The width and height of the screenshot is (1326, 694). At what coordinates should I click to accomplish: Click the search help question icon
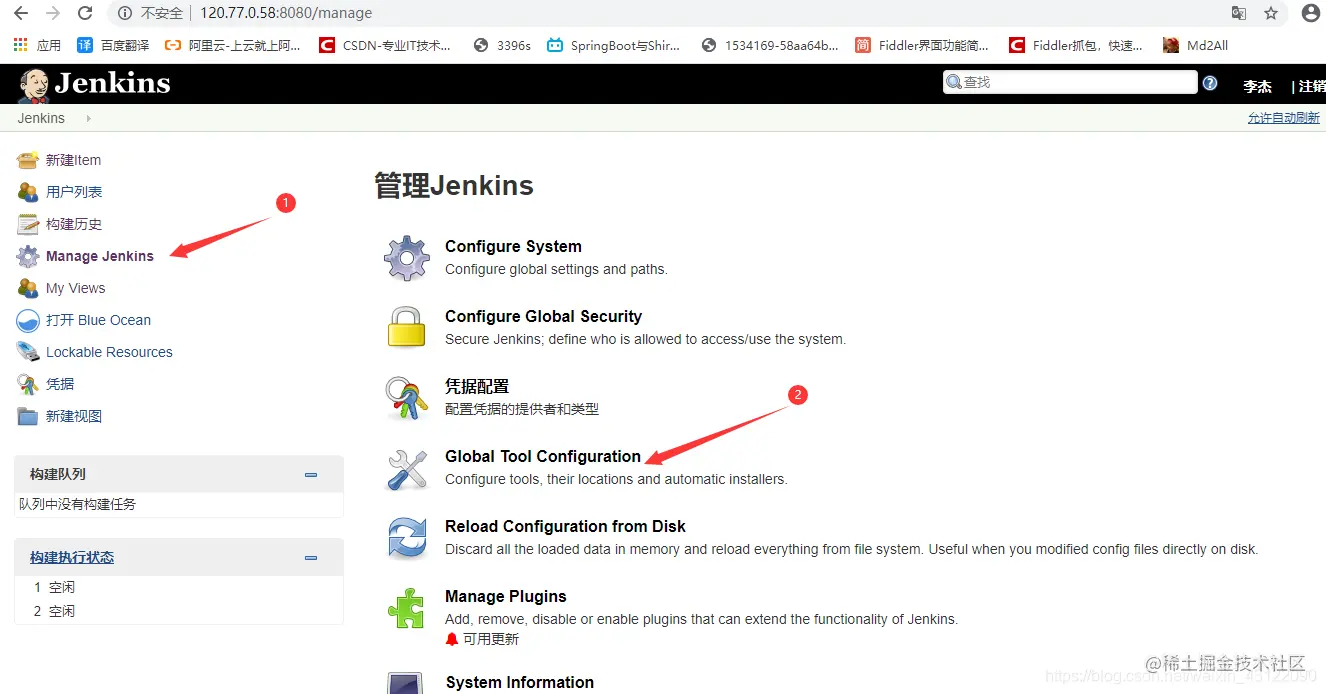[1210, 83]
